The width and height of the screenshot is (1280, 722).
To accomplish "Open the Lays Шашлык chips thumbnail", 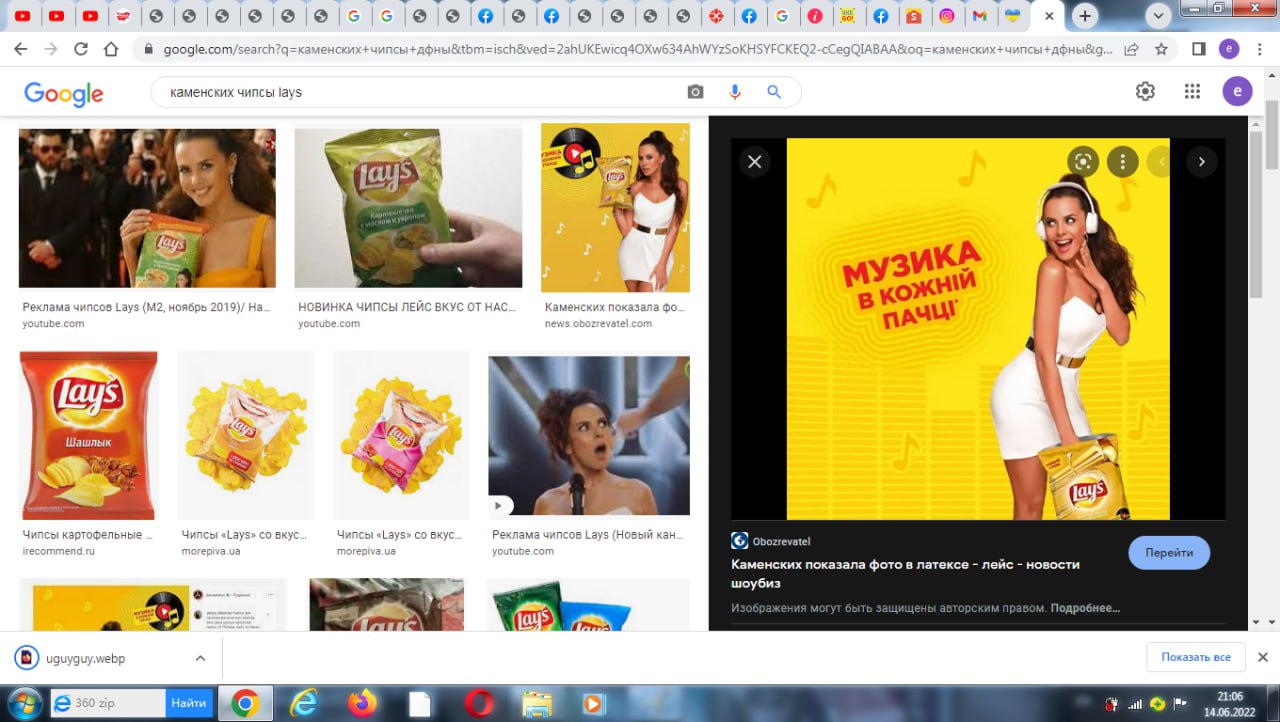I will (88, 435).
